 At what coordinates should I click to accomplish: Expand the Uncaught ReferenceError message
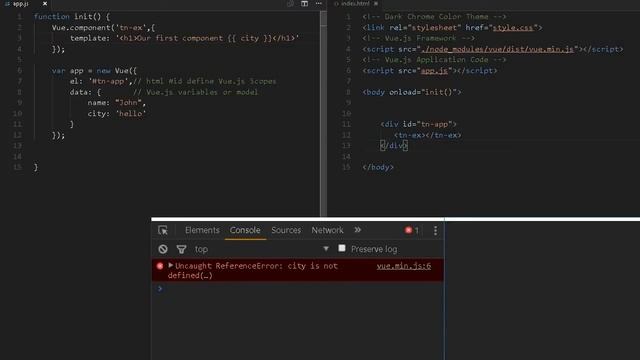pyautogui.click(x=171, y=266)
